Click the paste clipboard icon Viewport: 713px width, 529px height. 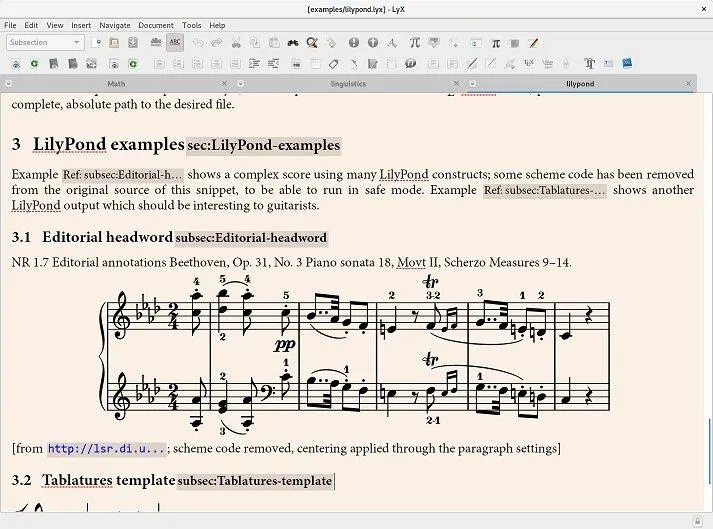pos(273,43)
